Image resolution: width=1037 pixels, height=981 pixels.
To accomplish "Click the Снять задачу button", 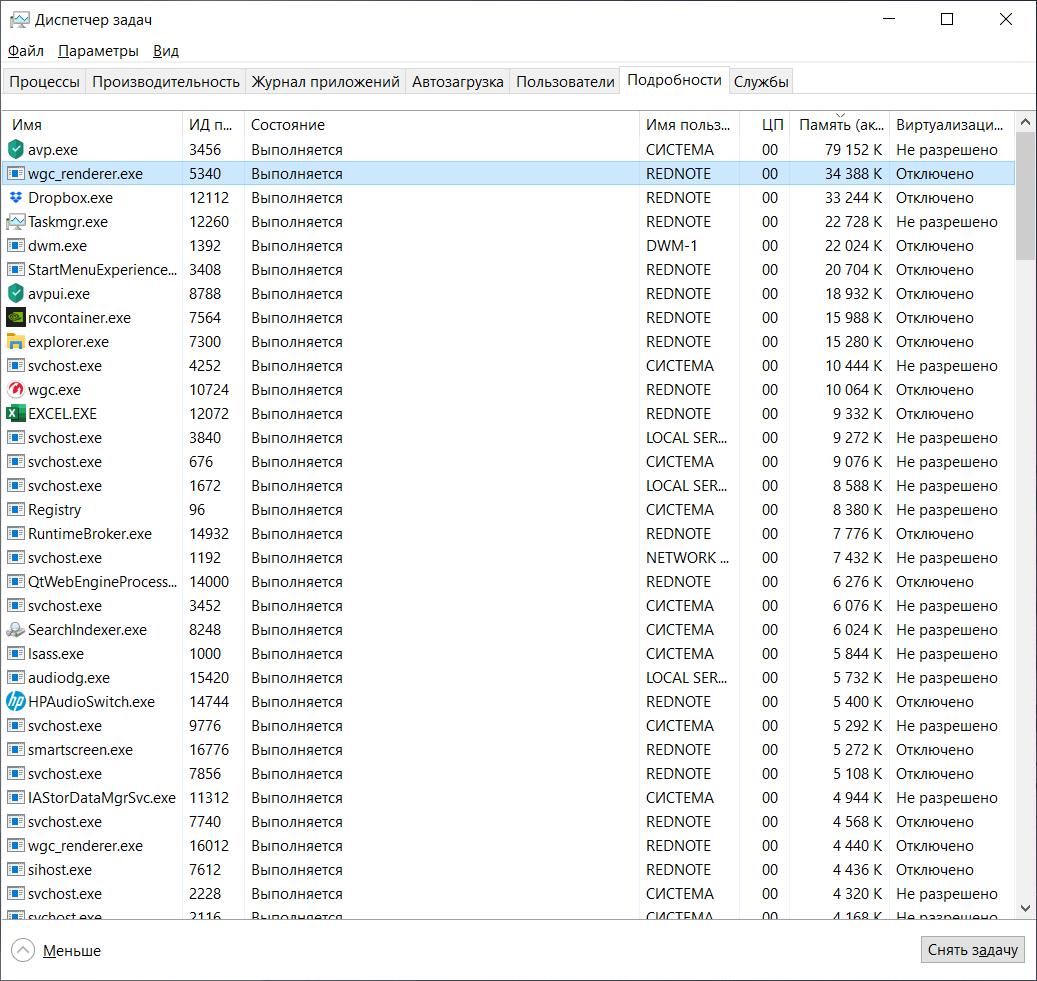I will point(973,950).
